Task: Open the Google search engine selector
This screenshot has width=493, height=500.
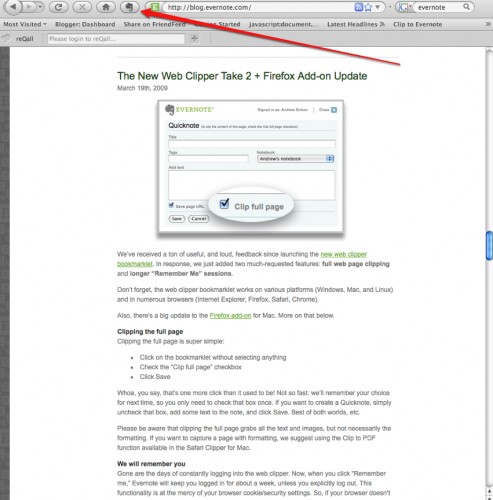Action: tap(404, 7)
